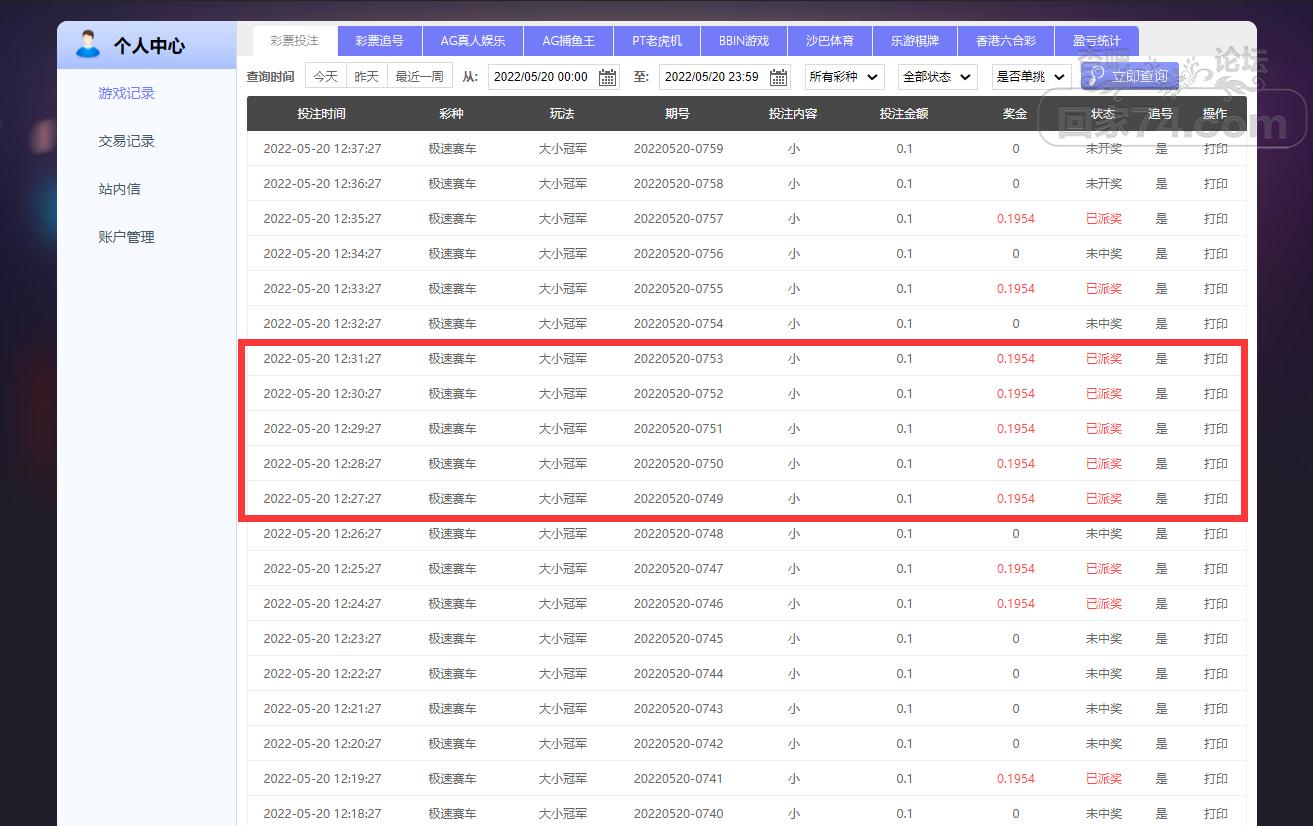This screenshot has height=826, width=1313.
Task: Switch to the AG真人娱乐 tab
Action: pos(473,41)
